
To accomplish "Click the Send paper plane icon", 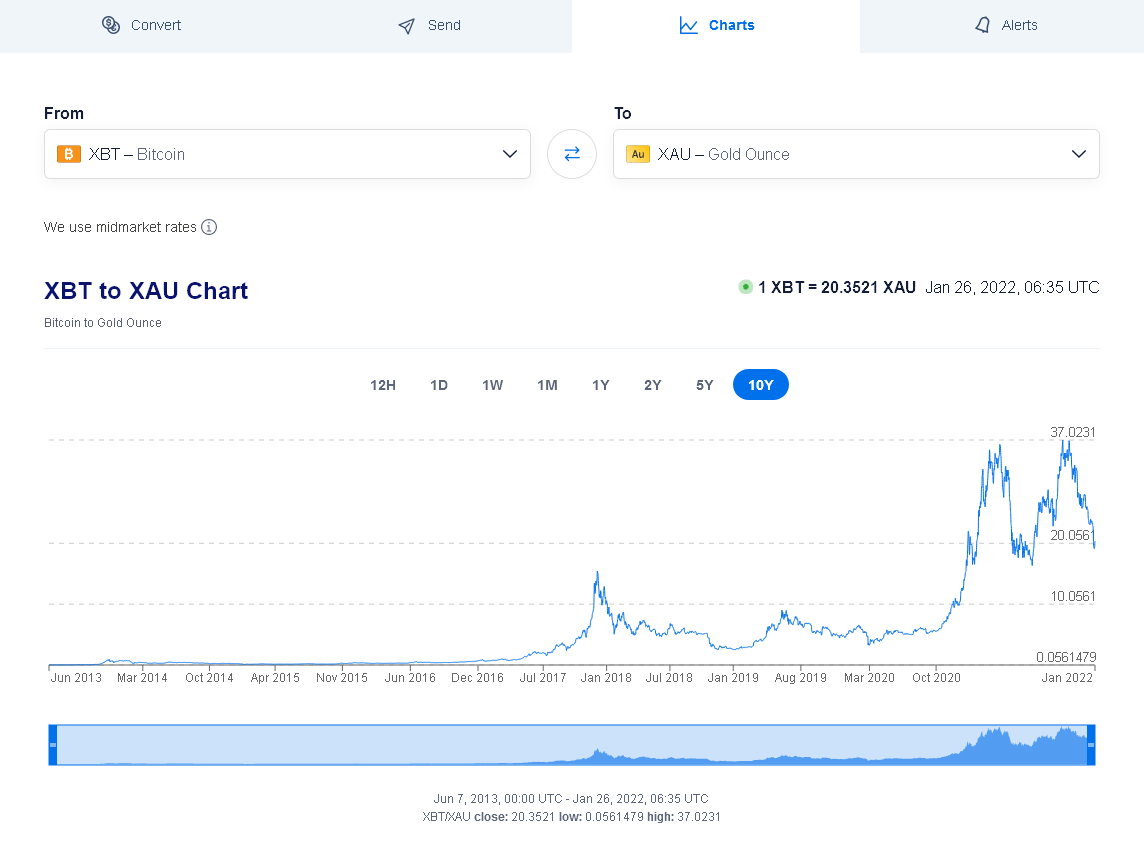I will [x=406, y=26].
